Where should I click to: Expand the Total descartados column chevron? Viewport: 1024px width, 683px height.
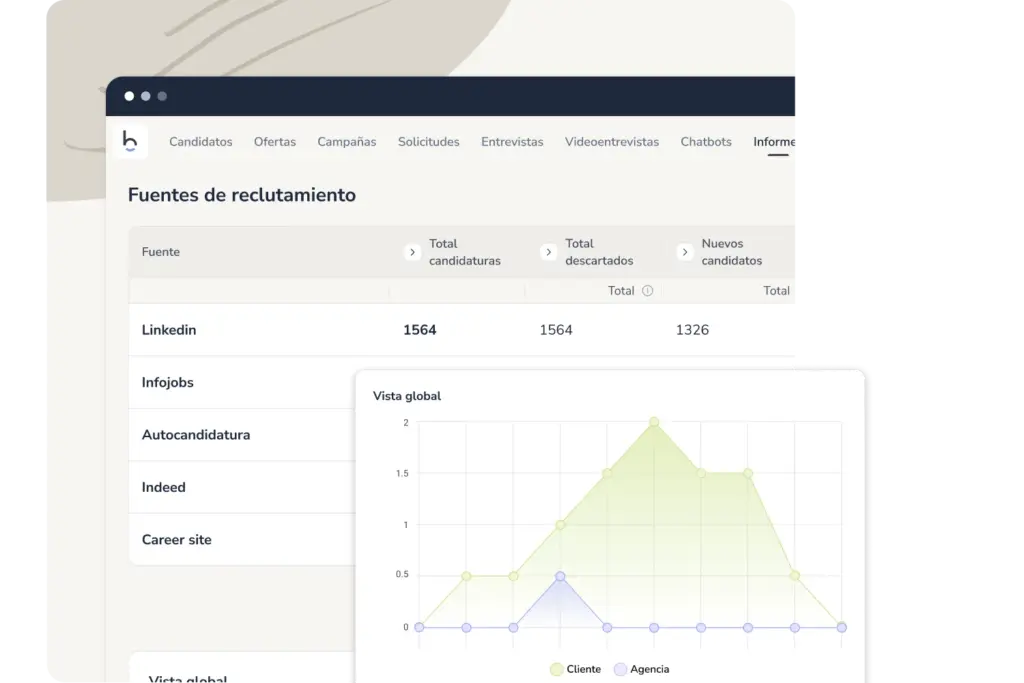[549, 252]
